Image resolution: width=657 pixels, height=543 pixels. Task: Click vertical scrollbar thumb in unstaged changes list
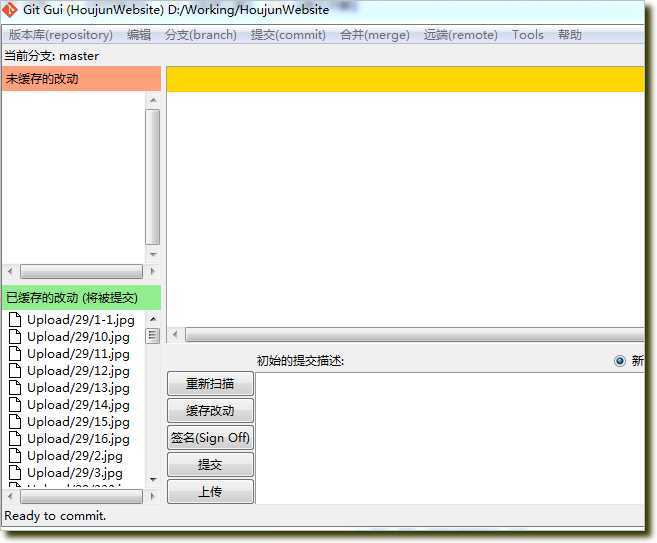[153, 177]
